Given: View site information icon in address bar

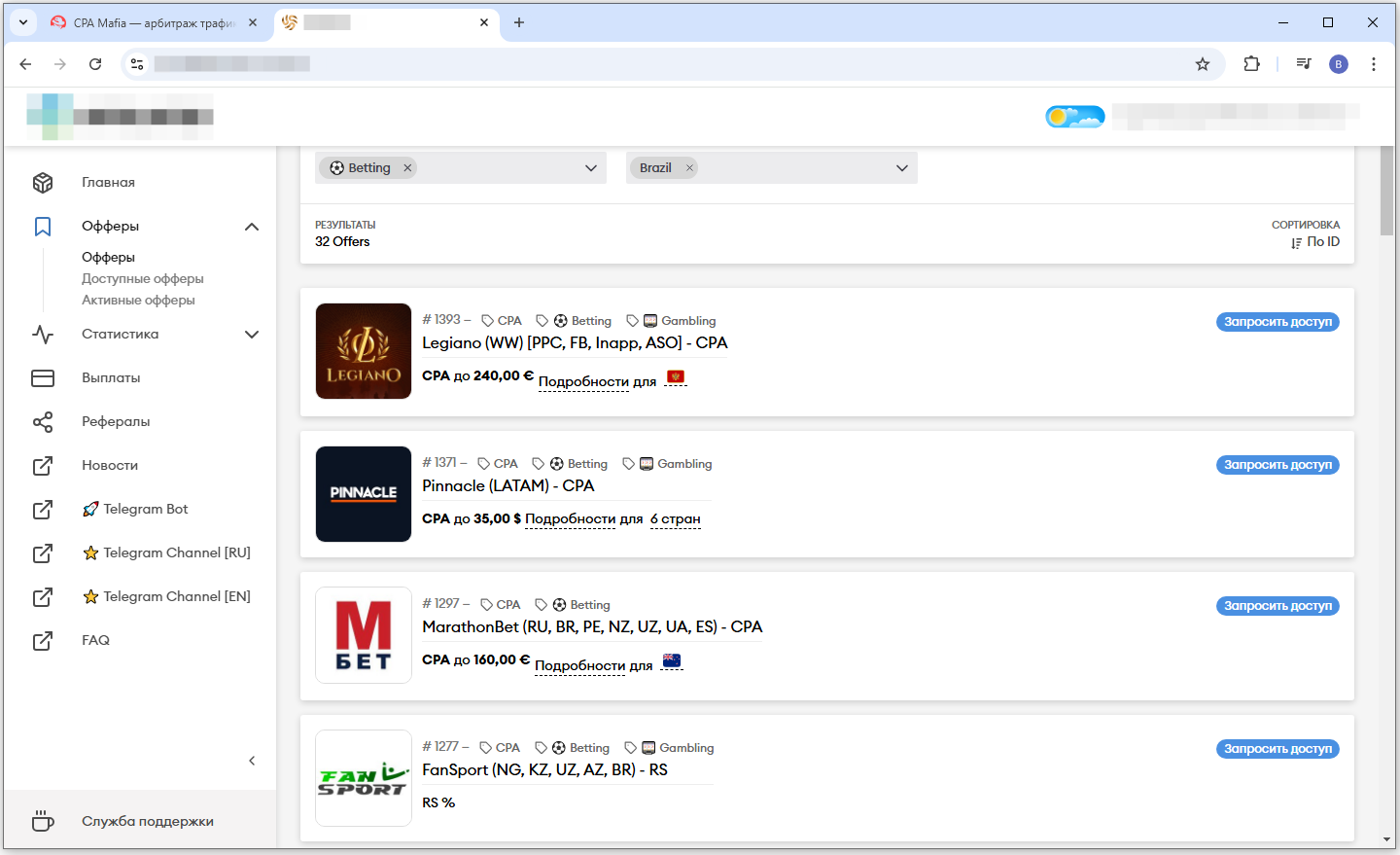Looking at the screenshot, I should click(137, 64).
